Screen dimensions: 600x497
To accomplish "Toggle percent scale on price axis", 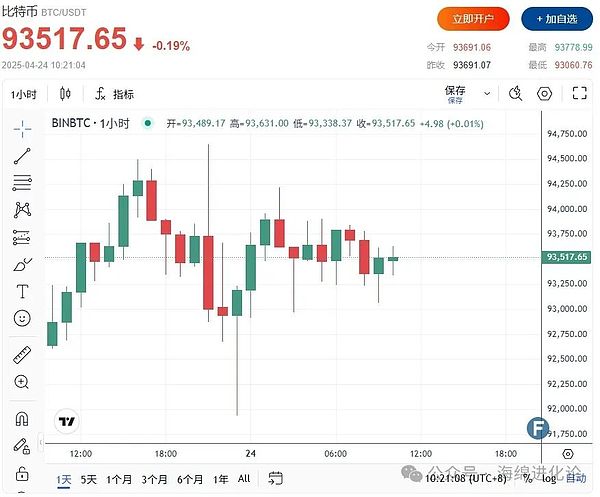I will pos(527,478).
